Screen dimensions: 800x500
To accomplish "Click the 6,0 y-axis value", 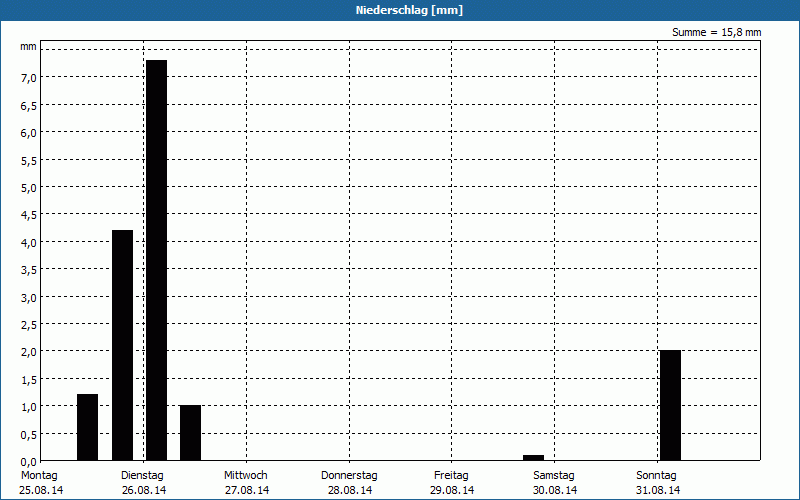I will click(x=28, y=133).
